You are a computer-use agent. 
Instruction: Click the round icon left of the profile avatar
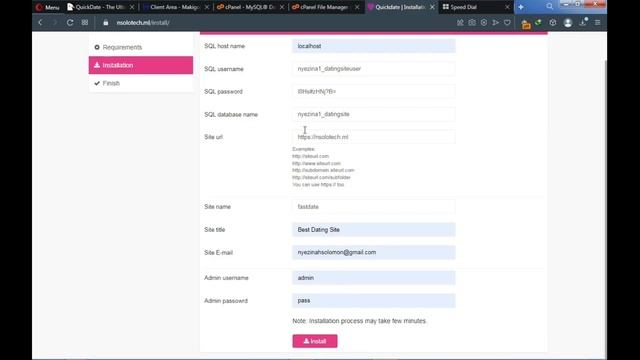coord(553,23)
